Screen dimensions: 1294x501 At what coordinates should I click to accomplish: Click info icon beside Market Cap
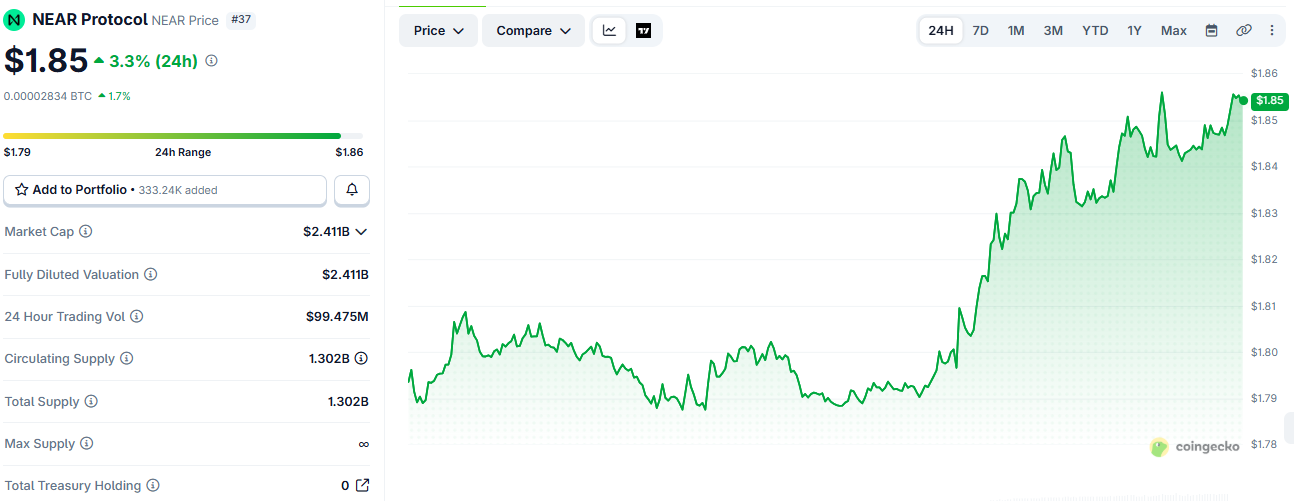click(85, 231)
